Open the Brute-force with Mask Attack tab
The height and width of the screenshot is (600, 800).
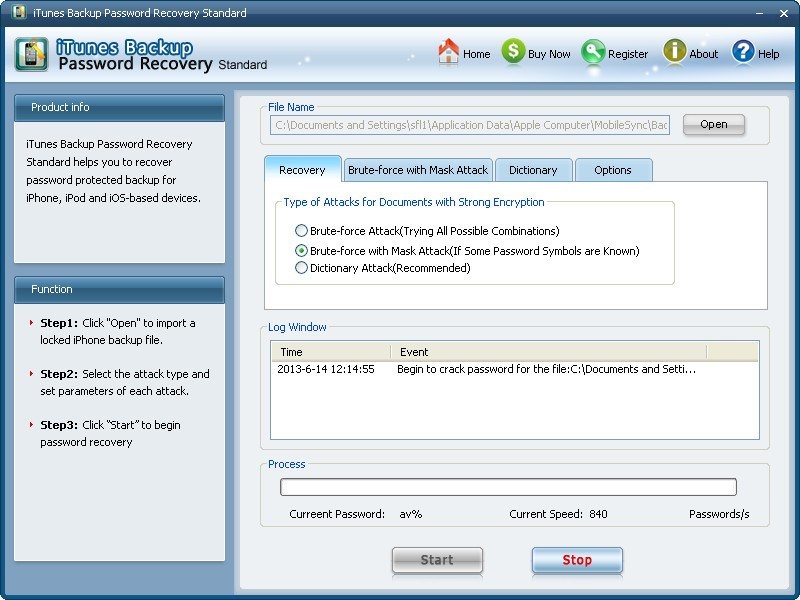418,170
